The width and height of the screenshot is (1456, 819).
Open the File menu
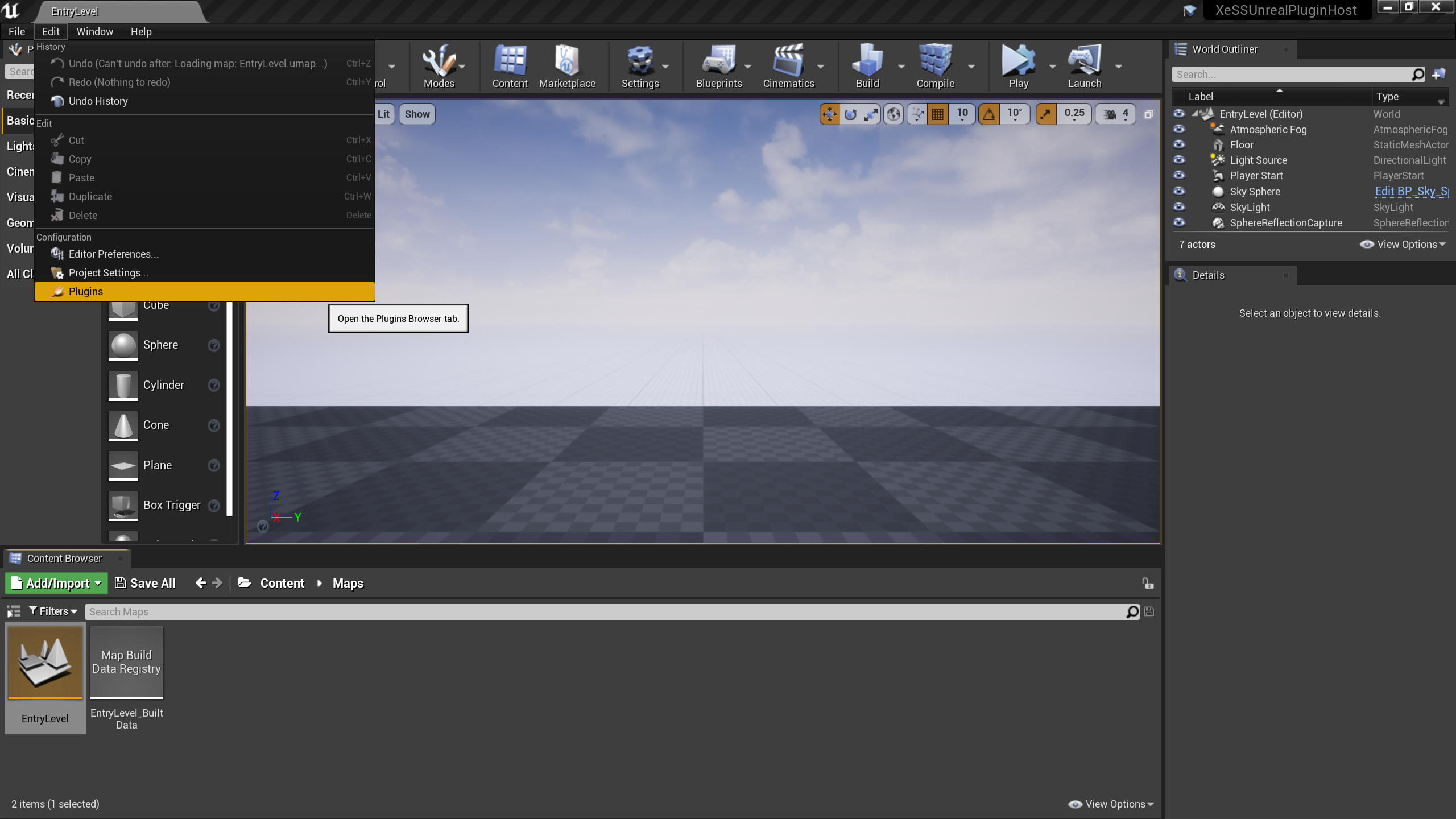(16, 31)
